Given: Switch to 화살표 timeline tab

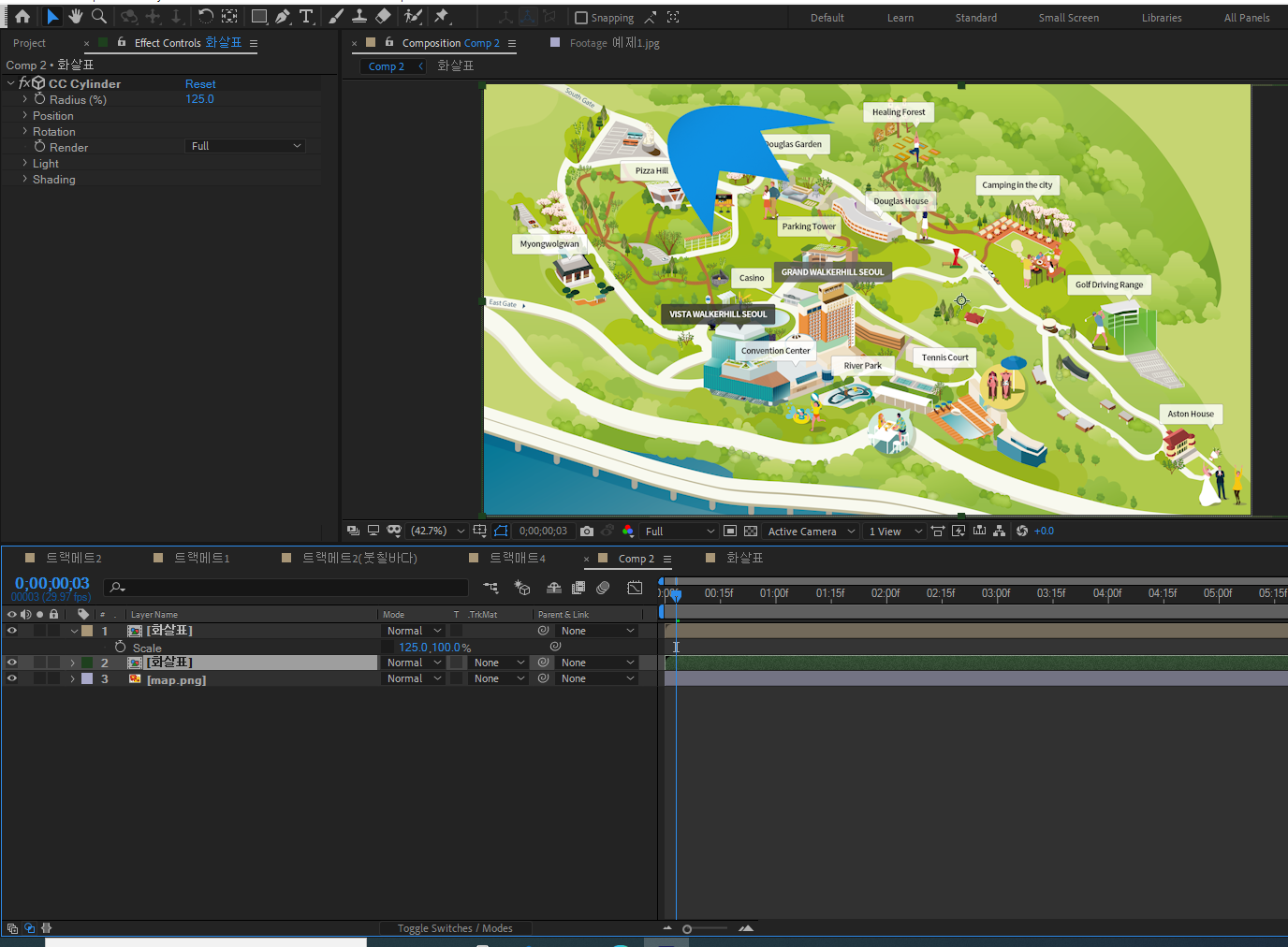Looking at the screenshot, I should pos(744,558).
